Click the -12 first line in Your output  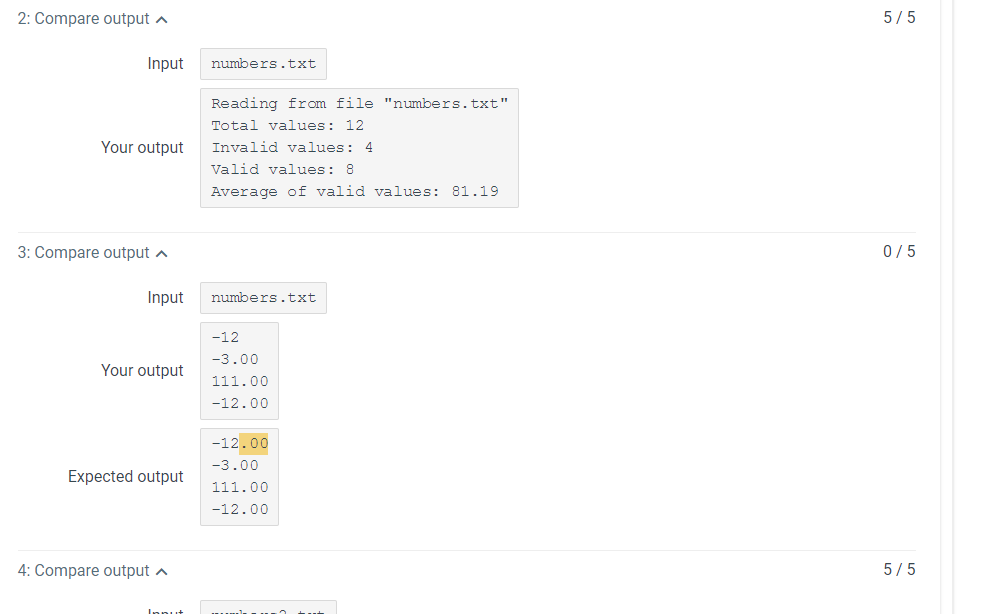tap(225, 338)
